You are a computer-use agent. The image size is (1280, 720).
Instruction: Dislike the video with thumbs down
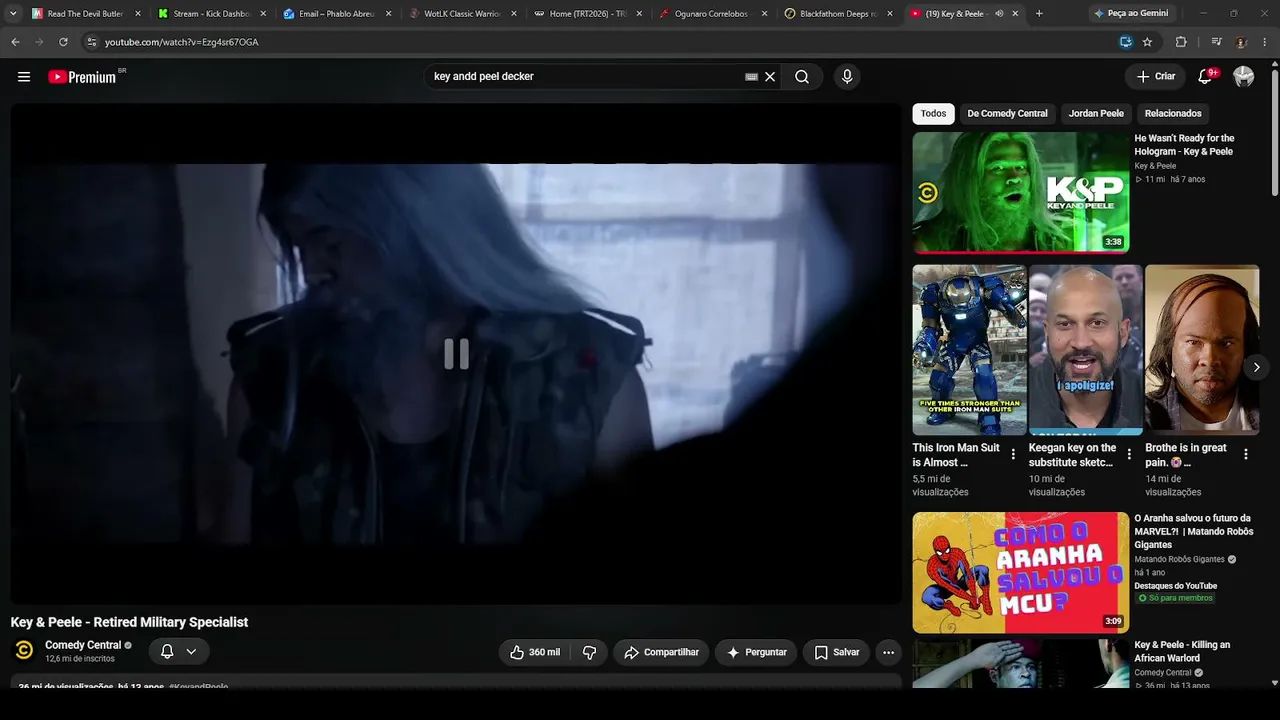[x=589, y=652]
